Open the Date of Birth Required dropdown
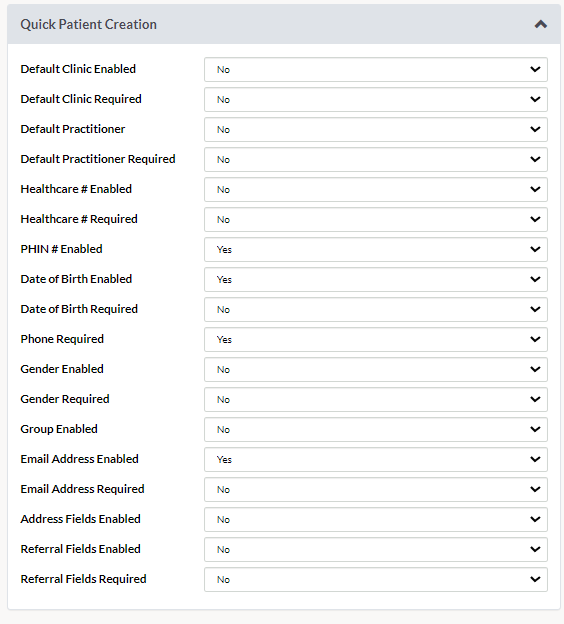 point(376,309)
